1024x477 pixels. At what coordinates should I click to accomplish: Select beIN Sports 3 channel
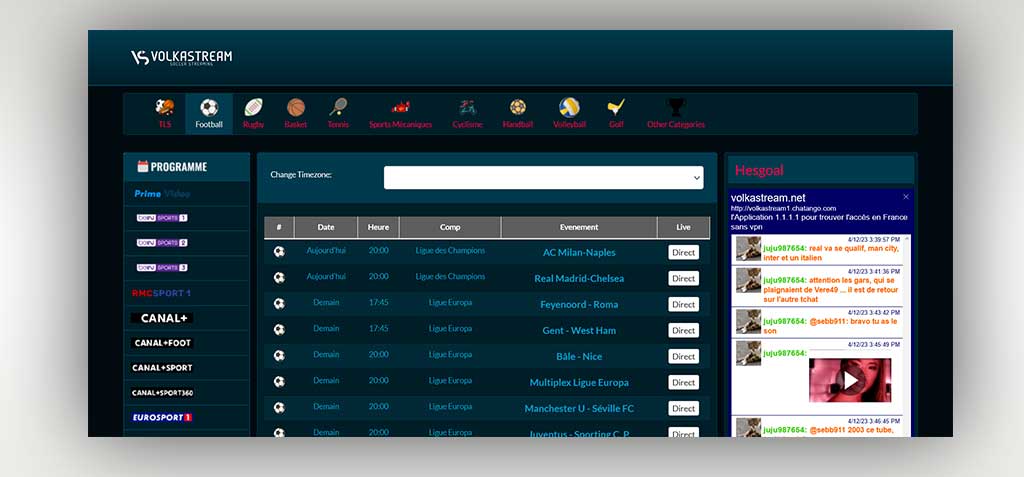(x=162, y=267)
